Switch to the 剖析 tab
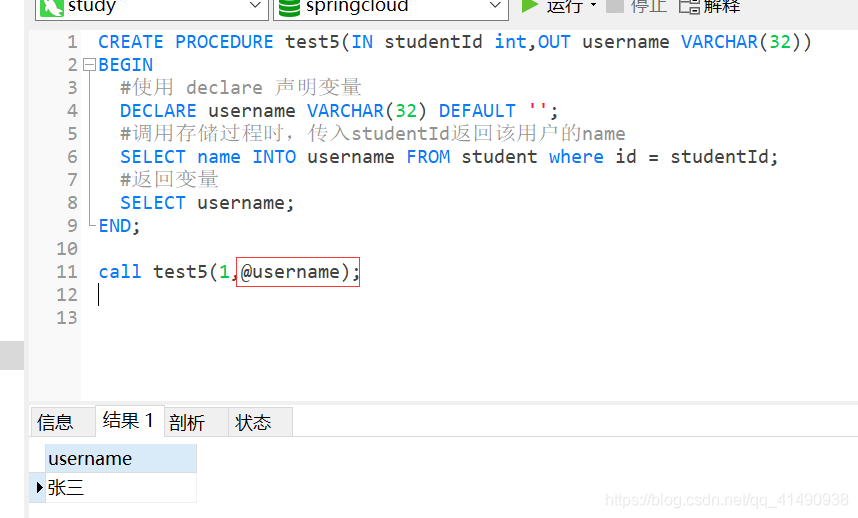Image resolution: width=858 pixels, height=518 pixels. [196, 422]
